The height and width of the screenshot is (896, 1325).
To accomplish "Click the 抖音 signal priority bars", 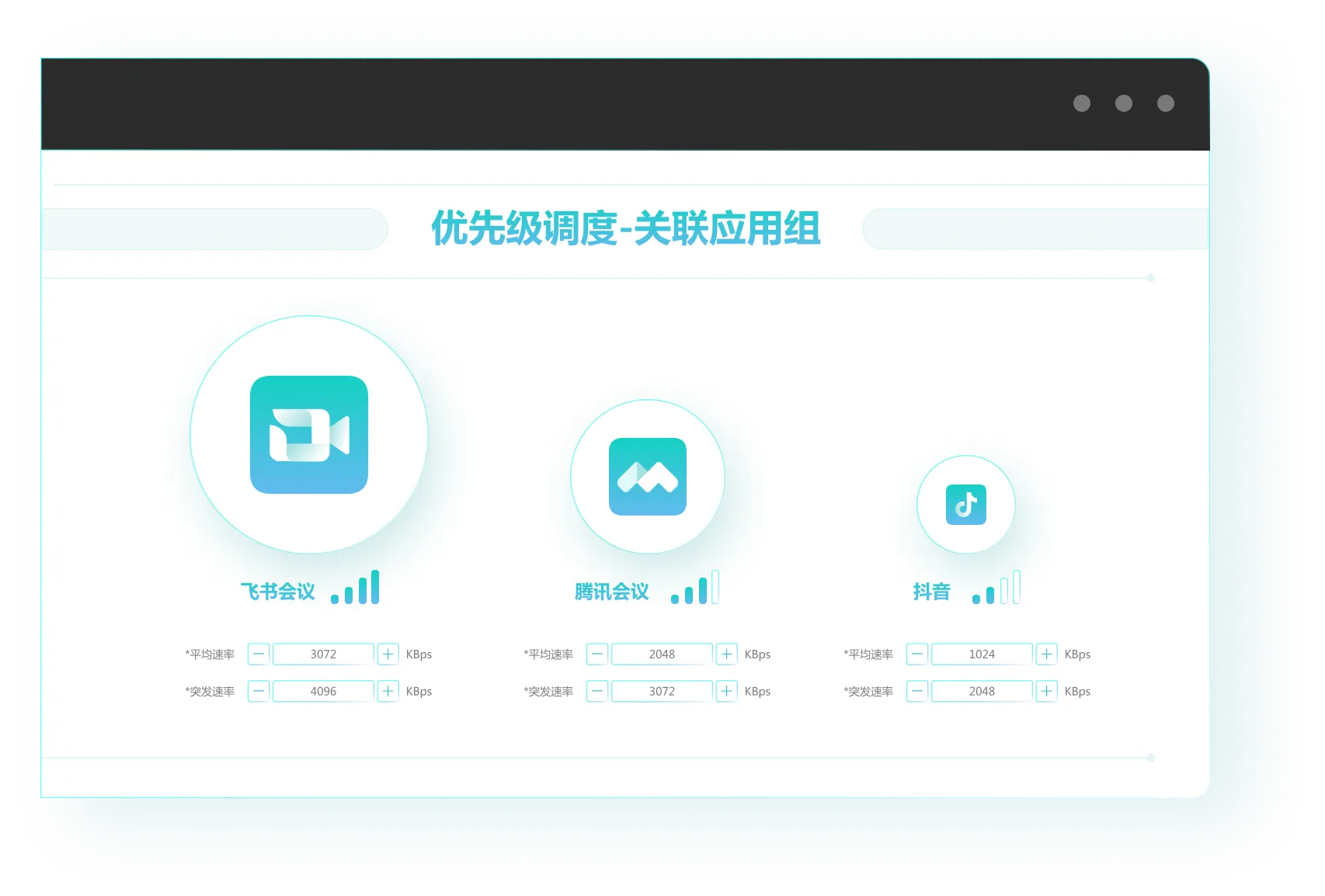I will point(996,587).
